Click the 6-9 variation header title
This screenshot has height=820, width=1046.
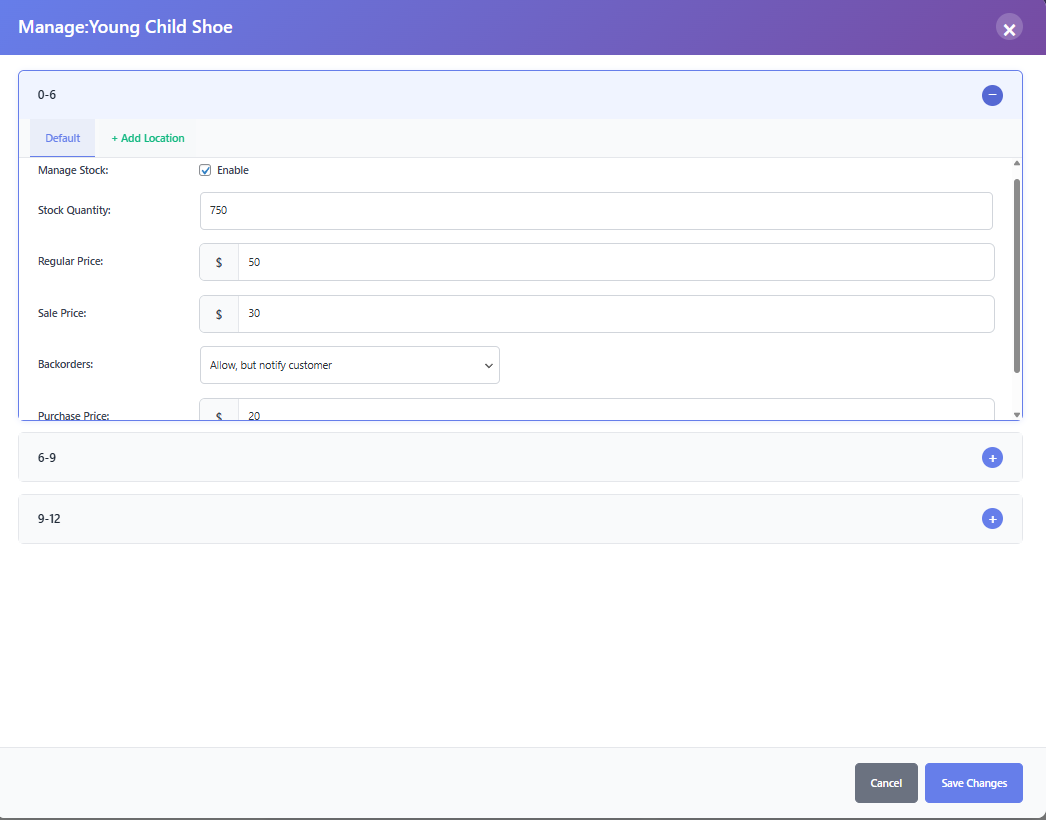pyautogui.click(x=47, y=457)
